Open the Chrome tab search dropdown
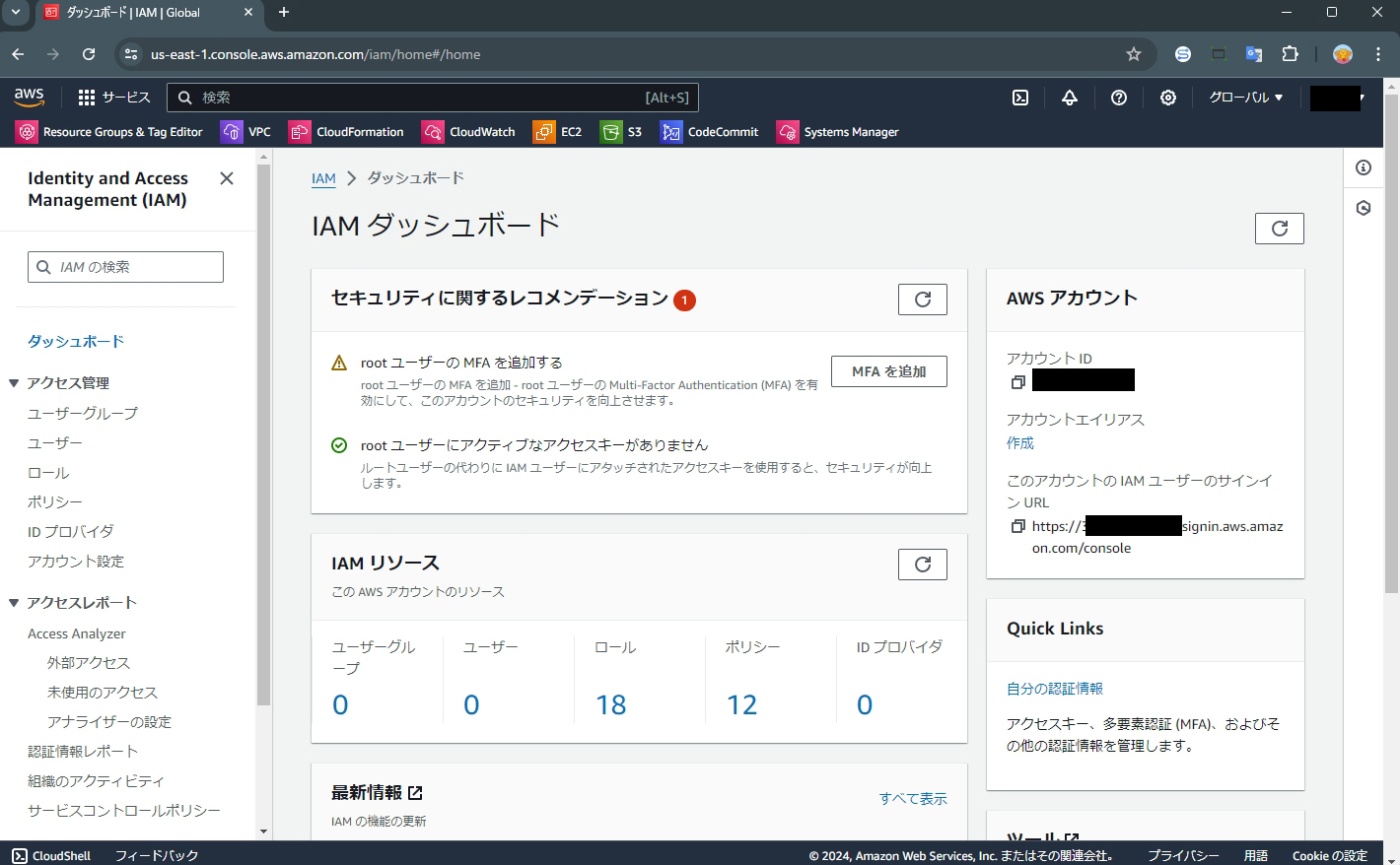 tap(15, 12)
